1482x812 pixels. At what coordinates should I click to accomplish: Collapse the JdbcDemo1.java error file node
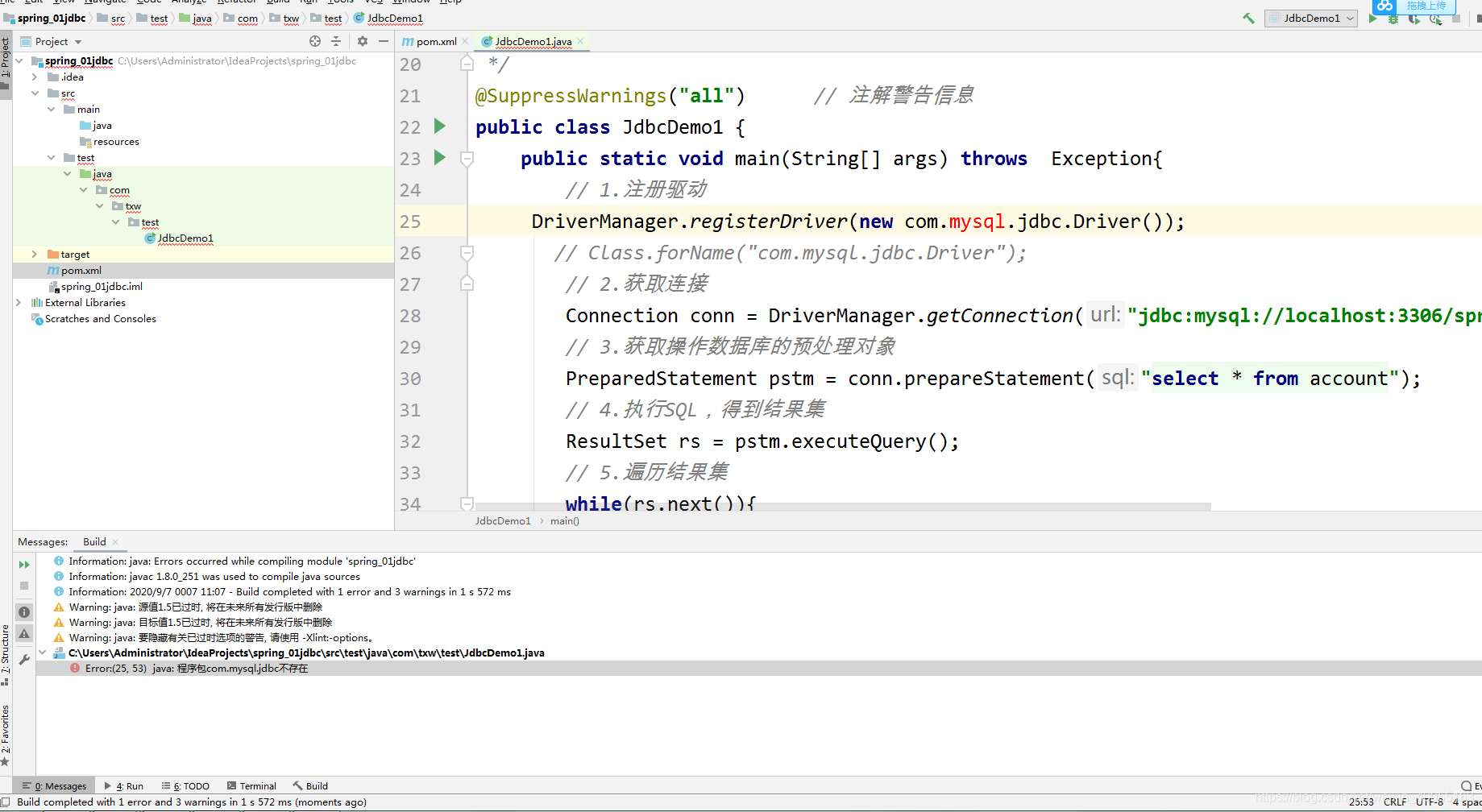tap(43, 653)
